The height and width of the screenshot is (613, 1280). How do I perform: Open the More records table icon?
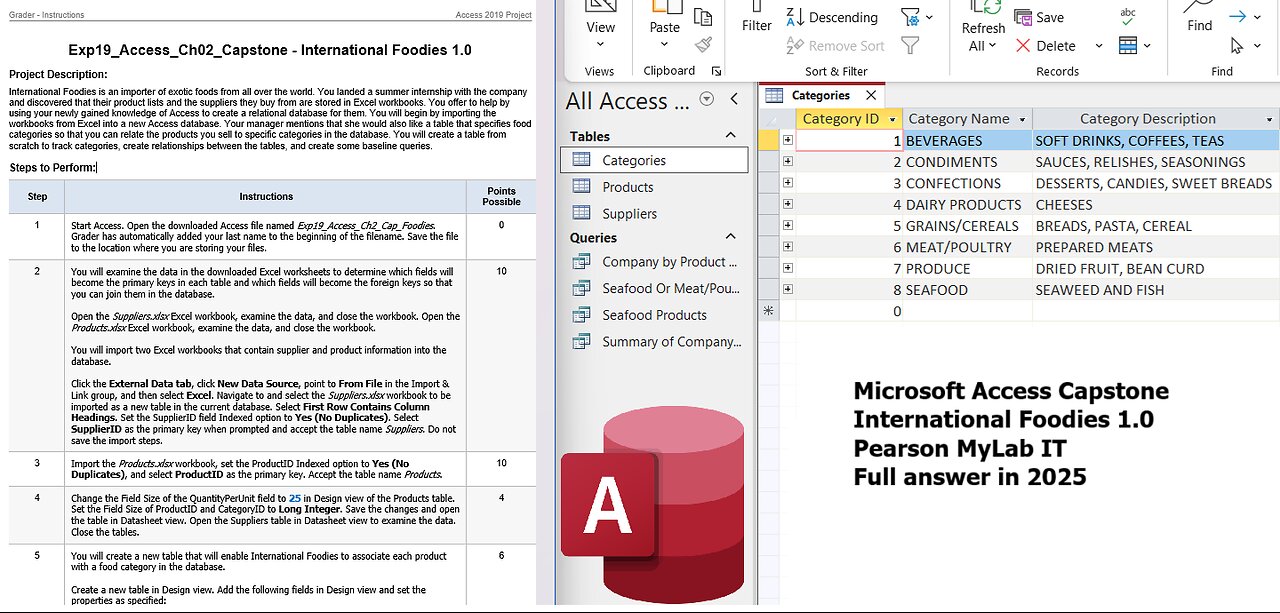(1133, 45)
